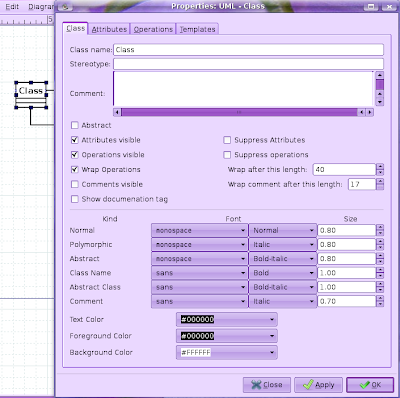The image size is (400, 398).
Task: Open Class Name Bold style dropdown
Action: pos(283,273)
